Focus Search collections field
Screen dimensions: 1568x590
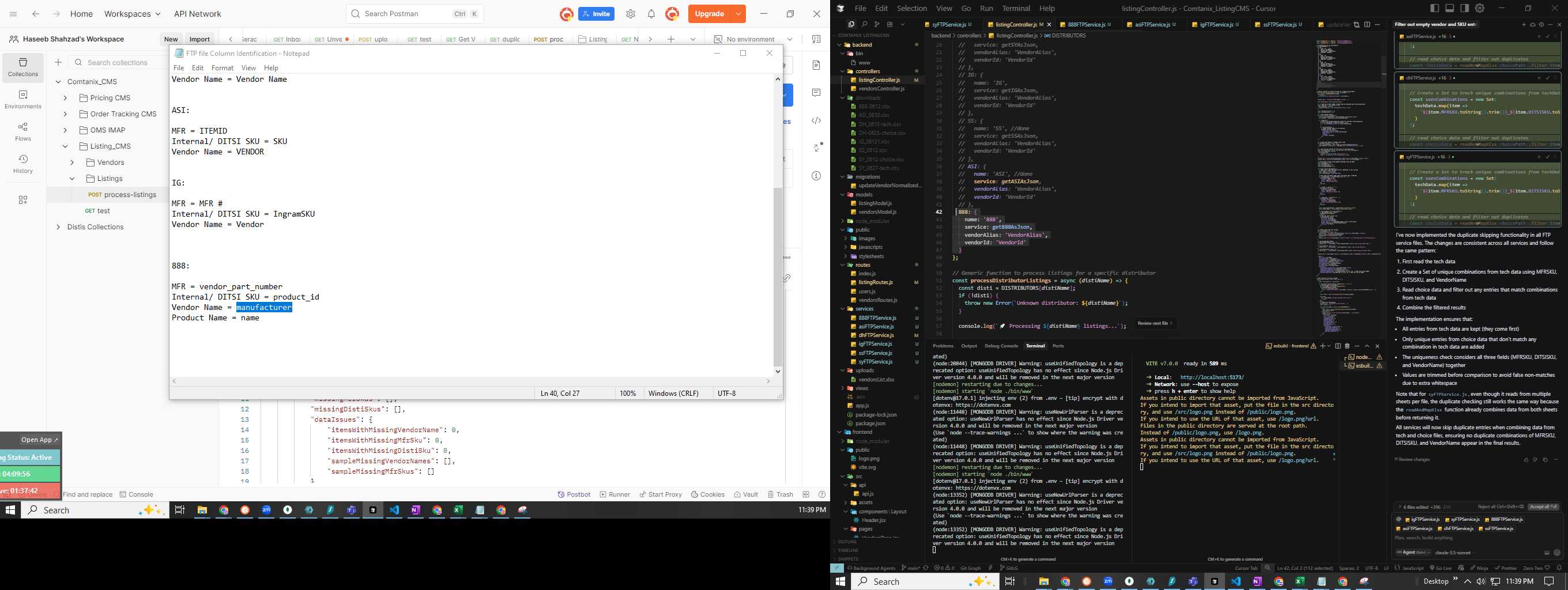point(119,62)
